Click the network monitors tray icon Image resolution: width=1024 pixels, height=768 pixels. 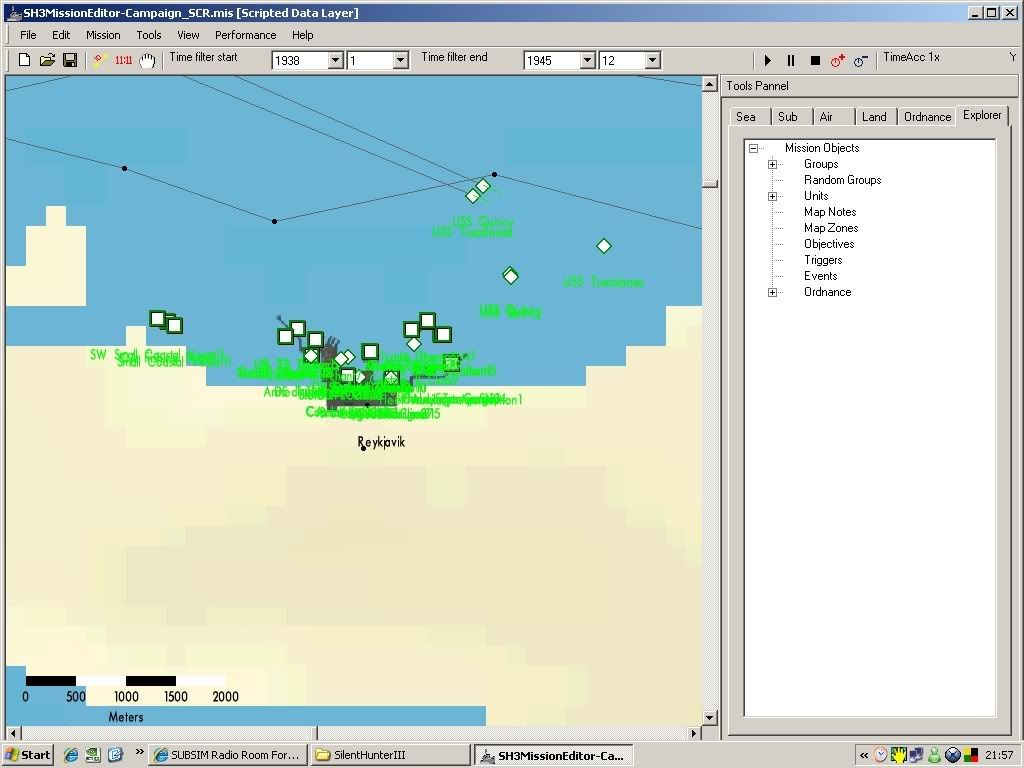[916, 755]
